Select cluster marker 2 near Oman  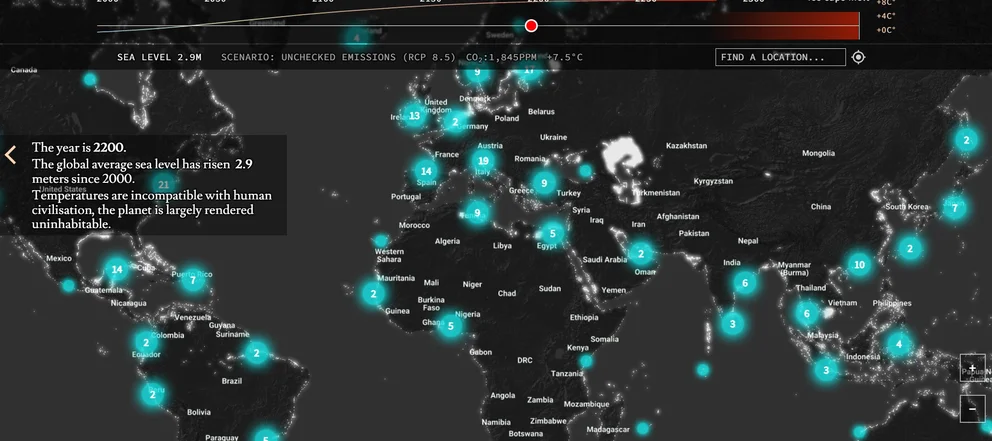[641, 253]
